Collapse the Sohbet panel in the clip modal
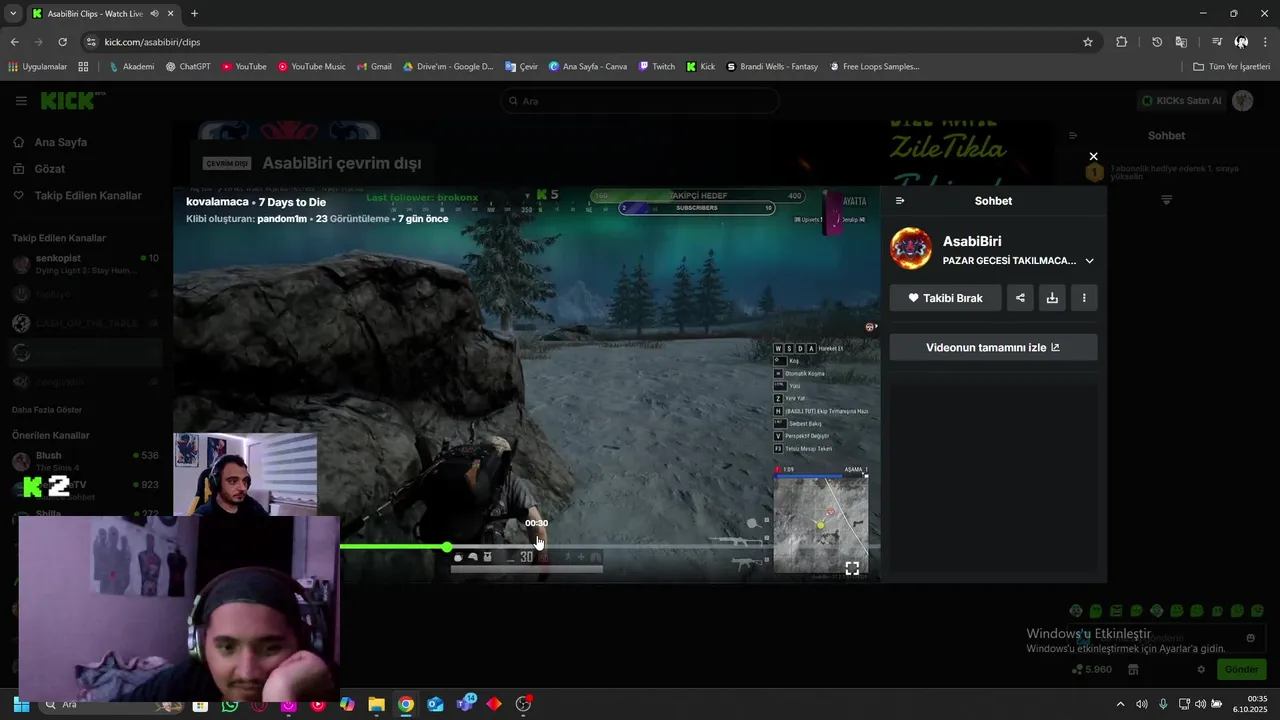 pos(900,201)
